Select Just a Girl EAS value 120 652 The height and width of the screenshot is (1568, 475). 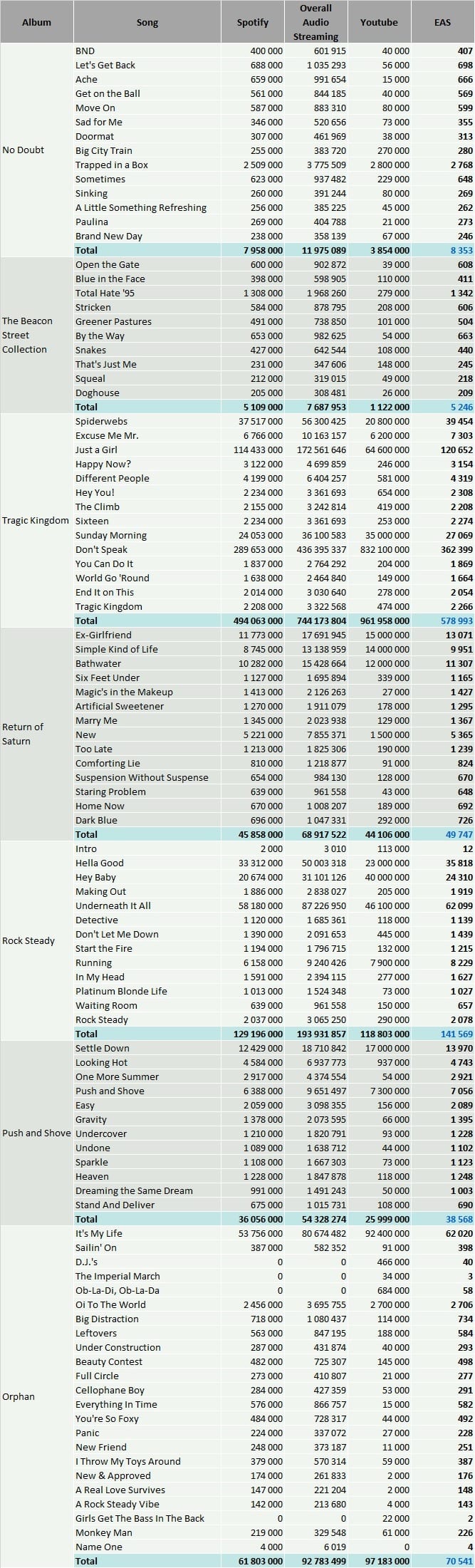coord(457,450)
